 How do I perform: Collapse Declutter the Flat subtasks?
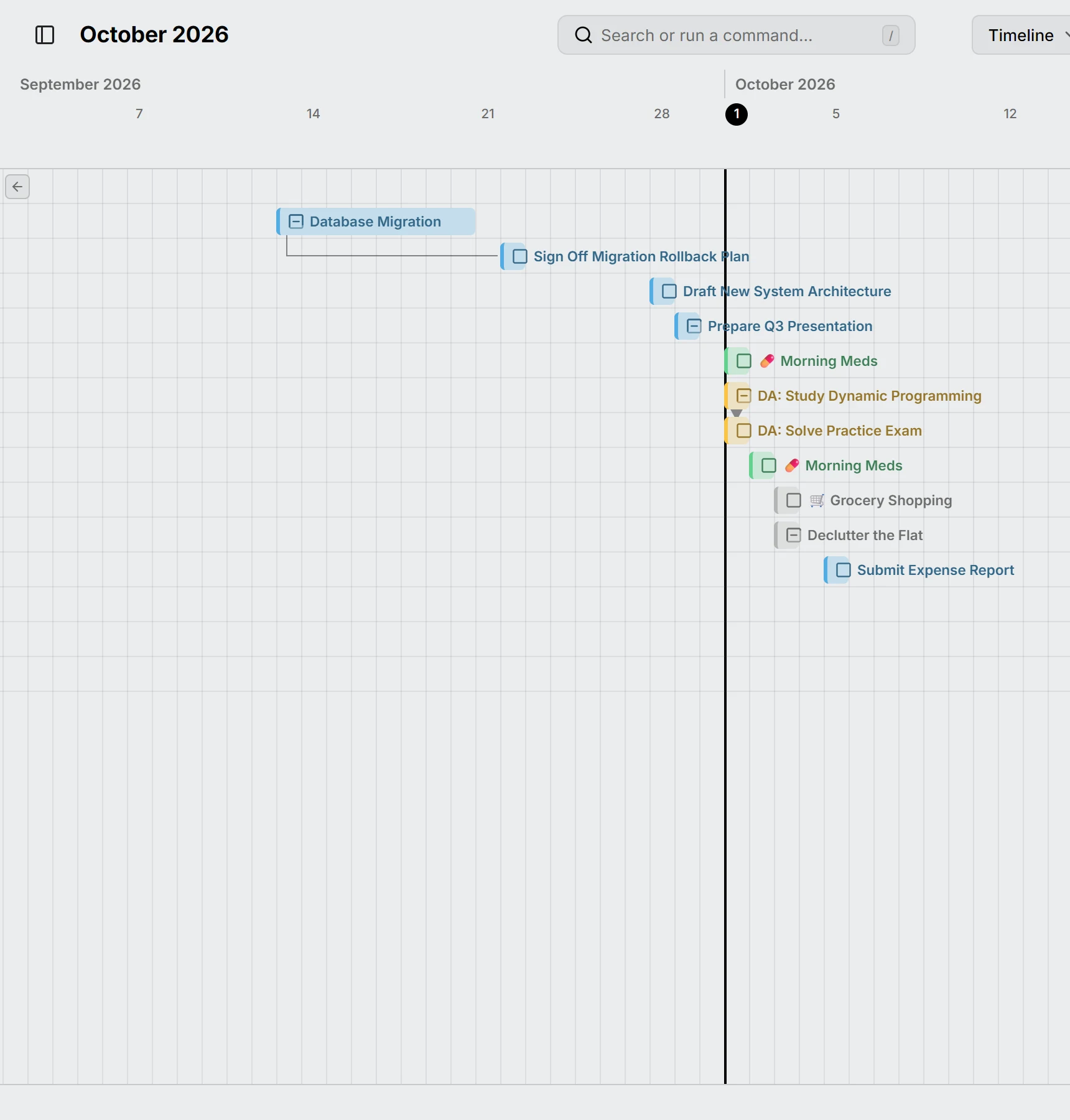point(794,535)
